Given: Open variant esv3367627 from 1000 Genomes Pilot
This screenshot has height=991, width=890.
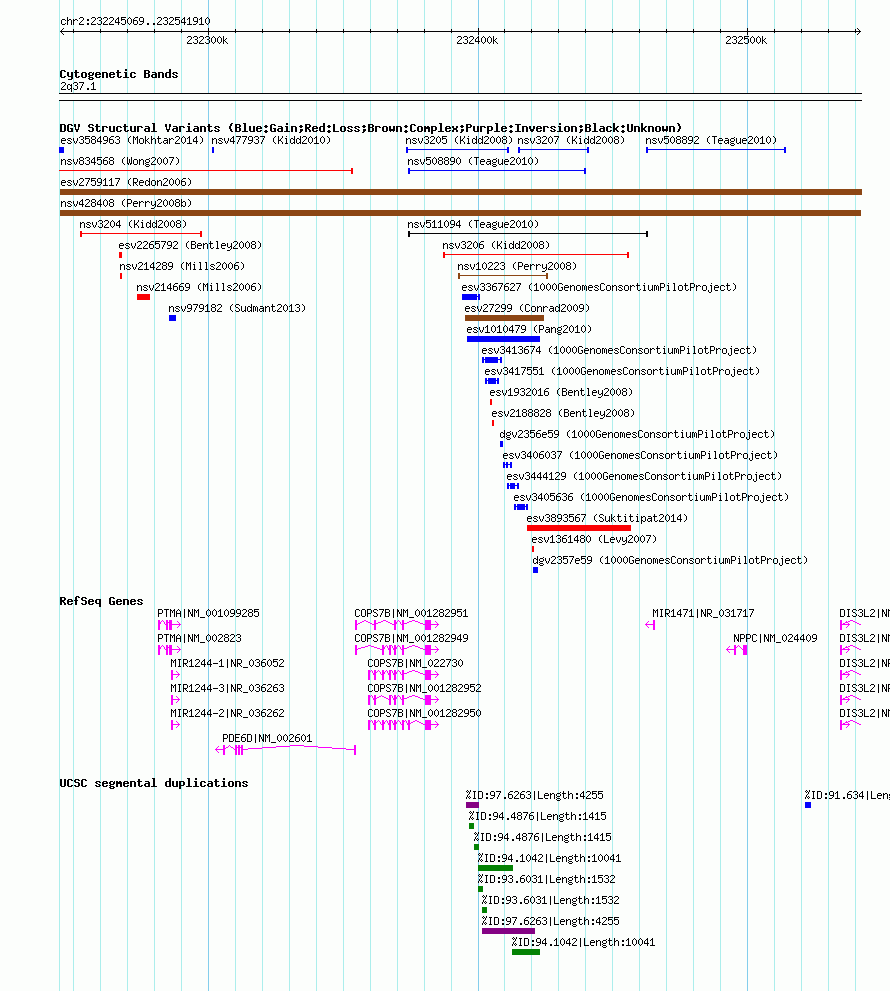Looking at the screenshot, I should 599,287.
